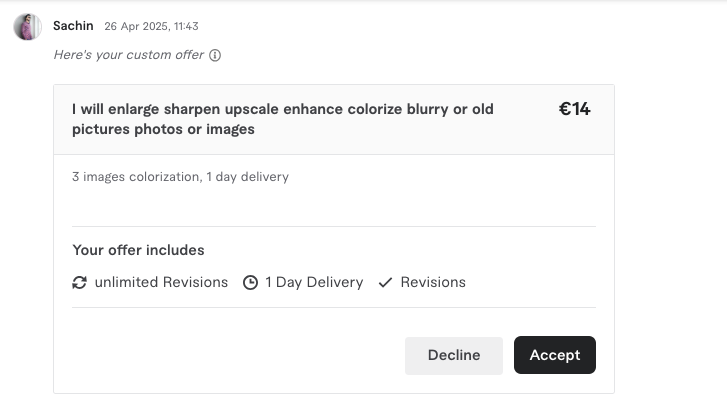Select the '3 images colorization' description text
Image resolution: width=727 pixels, height=417 pixels.
180,177
